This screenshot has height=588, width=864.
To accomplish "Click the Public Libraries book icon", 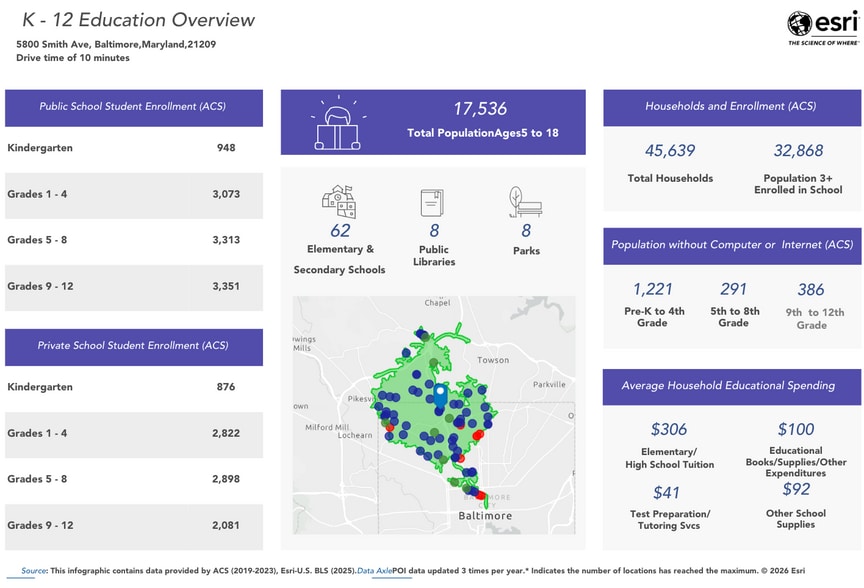I will click(x=432, y=203).
